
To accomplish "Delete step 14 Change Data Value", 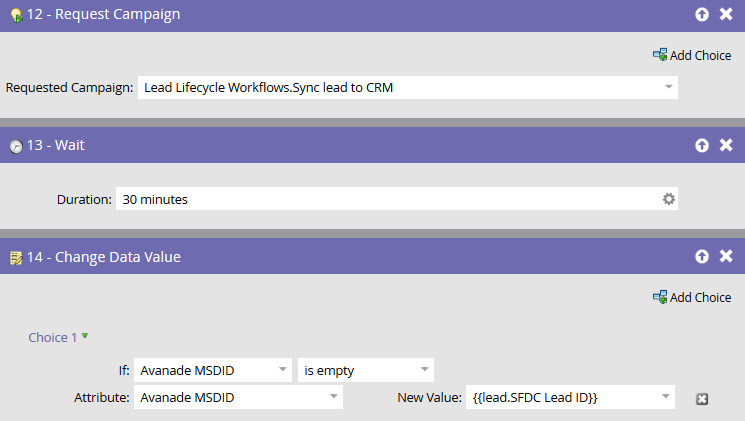I will pos(726,257).
